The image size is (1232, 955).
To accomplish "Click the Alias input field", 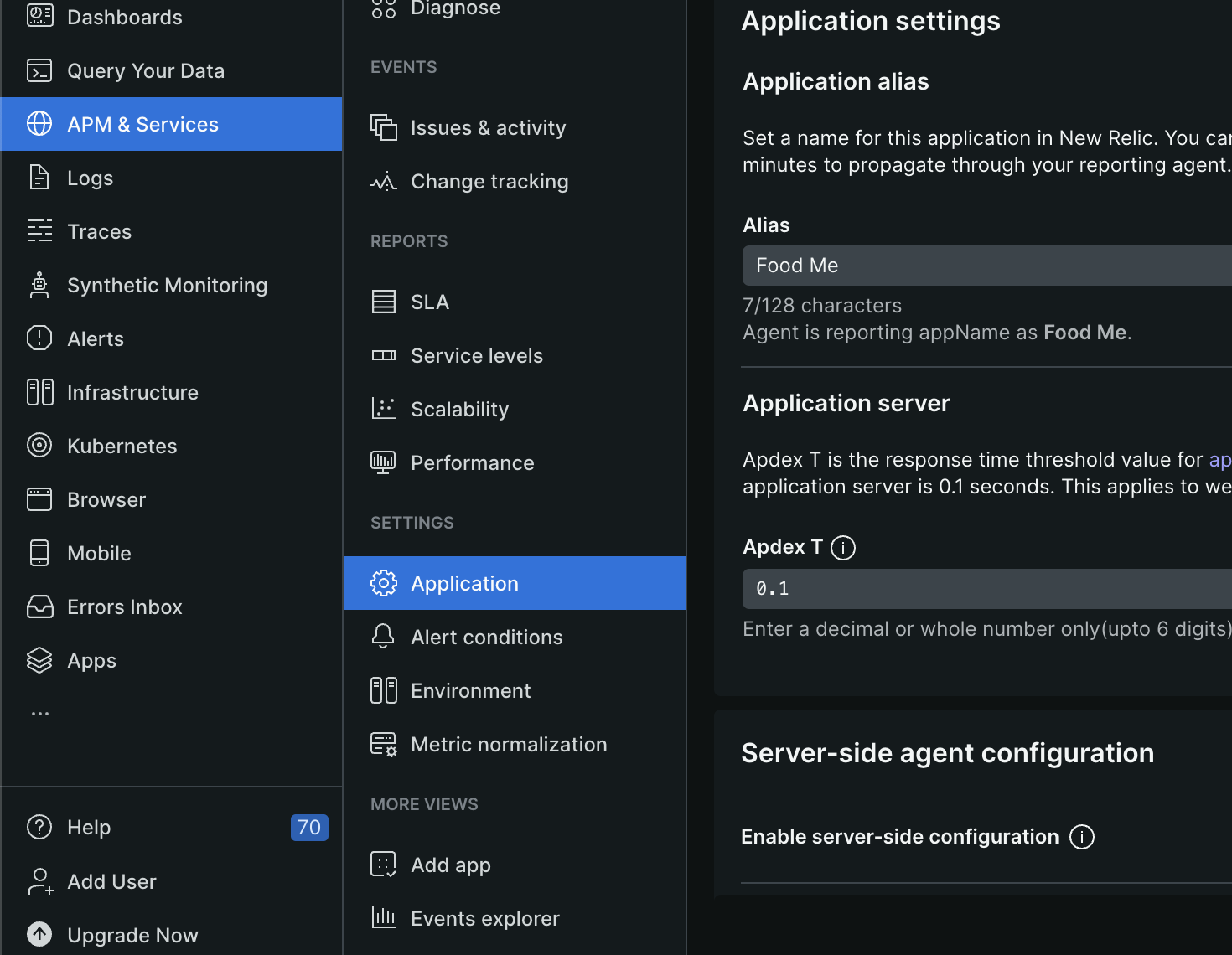I will point(987,266).
